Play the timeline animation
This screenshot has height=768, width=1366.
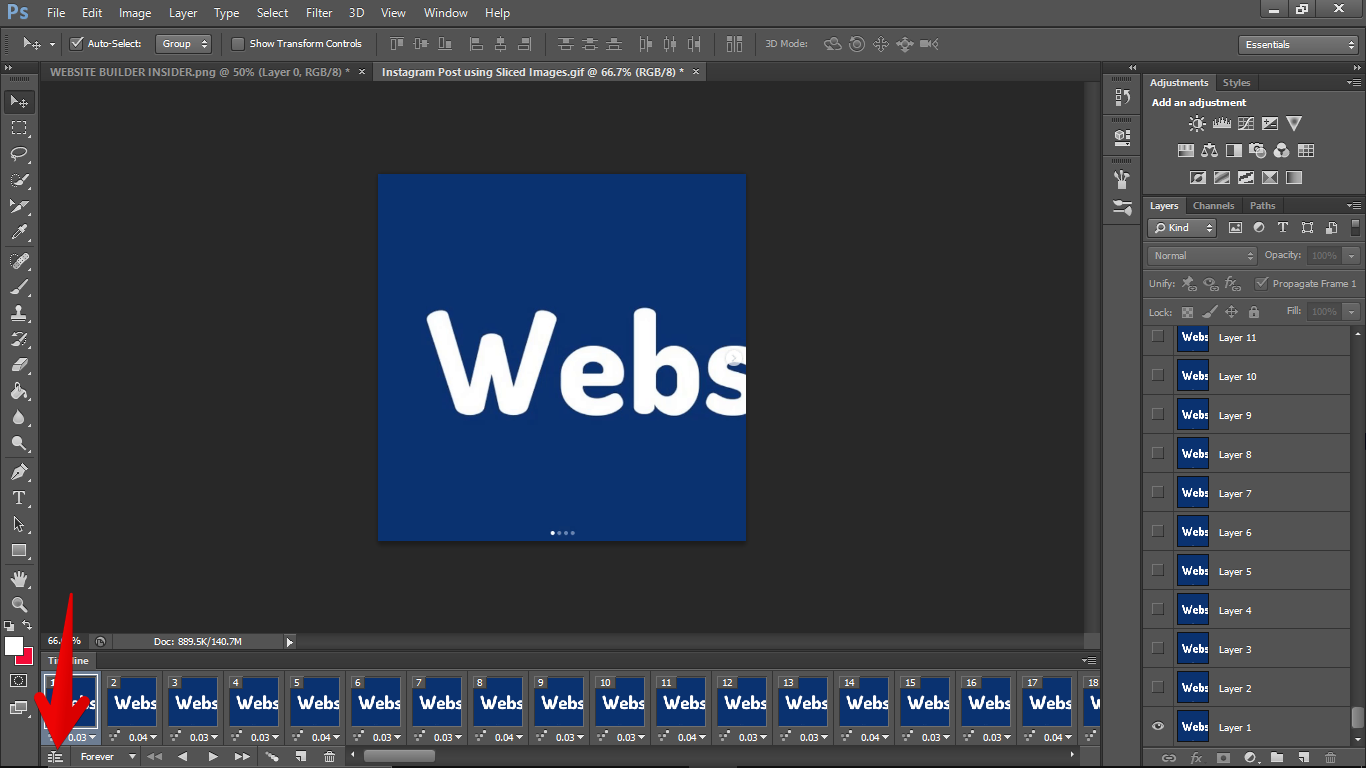pos(212,757)
